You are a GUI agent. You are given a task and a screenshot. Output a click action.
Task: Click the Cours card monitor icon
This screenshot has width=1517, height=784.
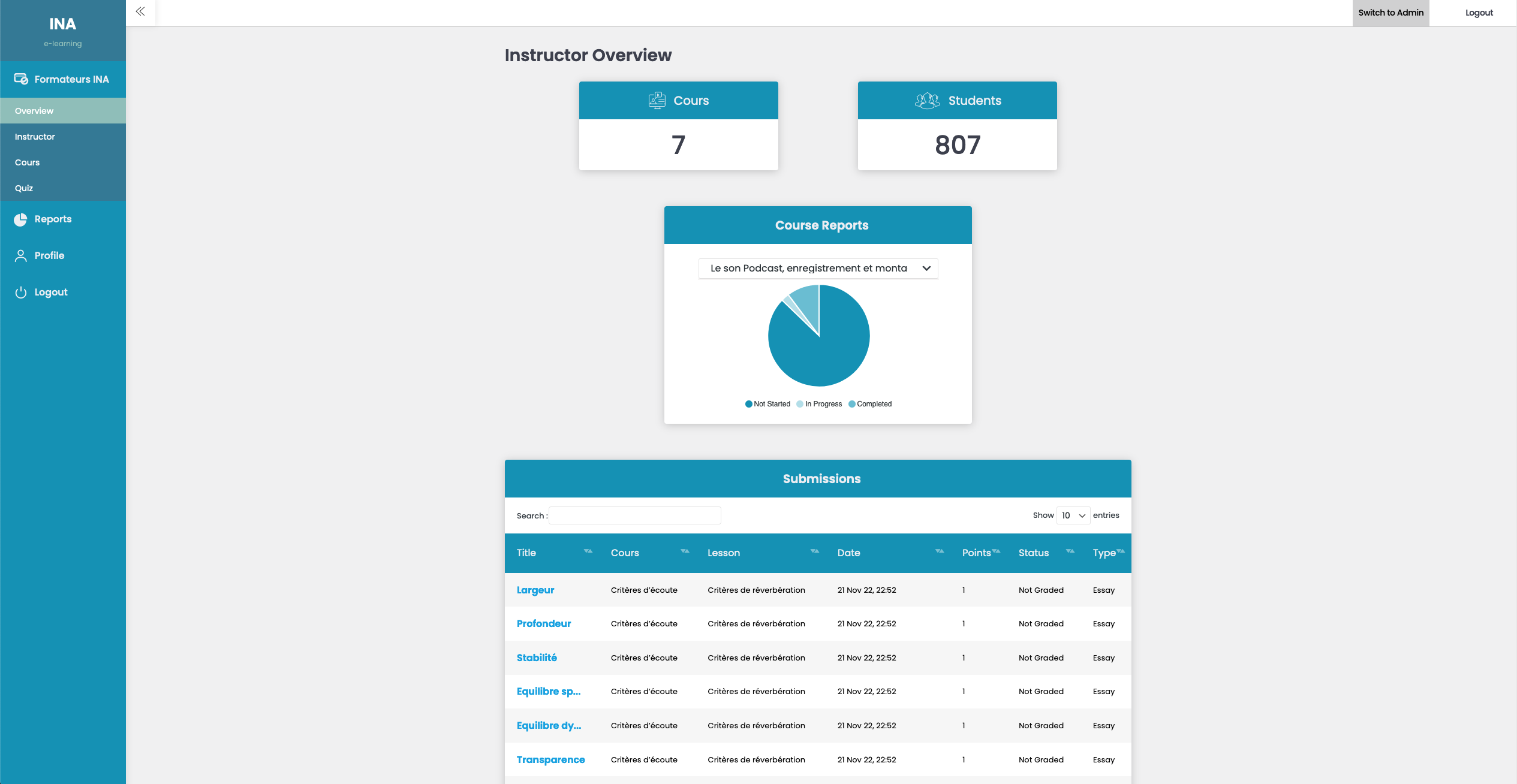657,101
